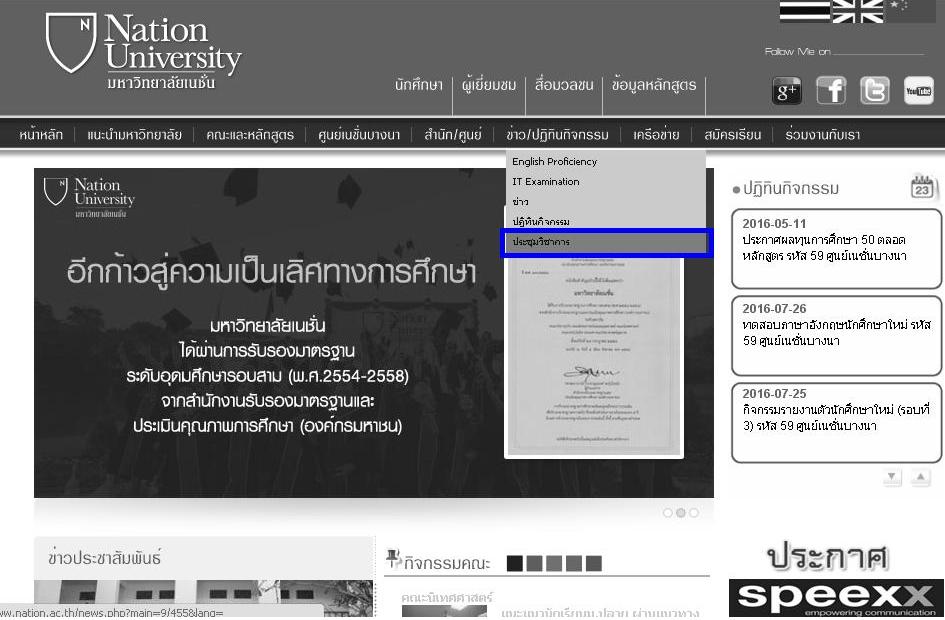Click the calendar icon beside ปฏิทินกิจกรรม
This screenshot has width=945, height=620.
point(924,187)
